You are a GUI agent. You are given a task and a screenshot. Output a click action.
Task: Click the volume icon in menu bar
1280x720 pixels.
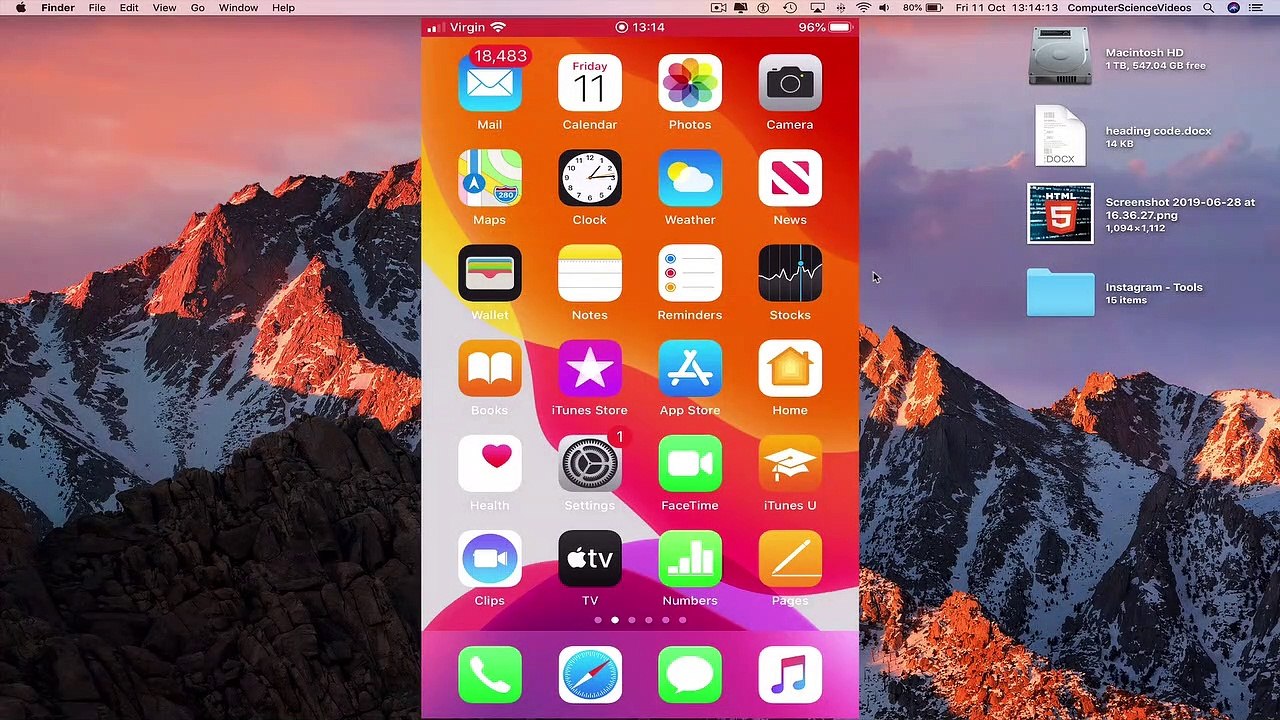(885, 8)
